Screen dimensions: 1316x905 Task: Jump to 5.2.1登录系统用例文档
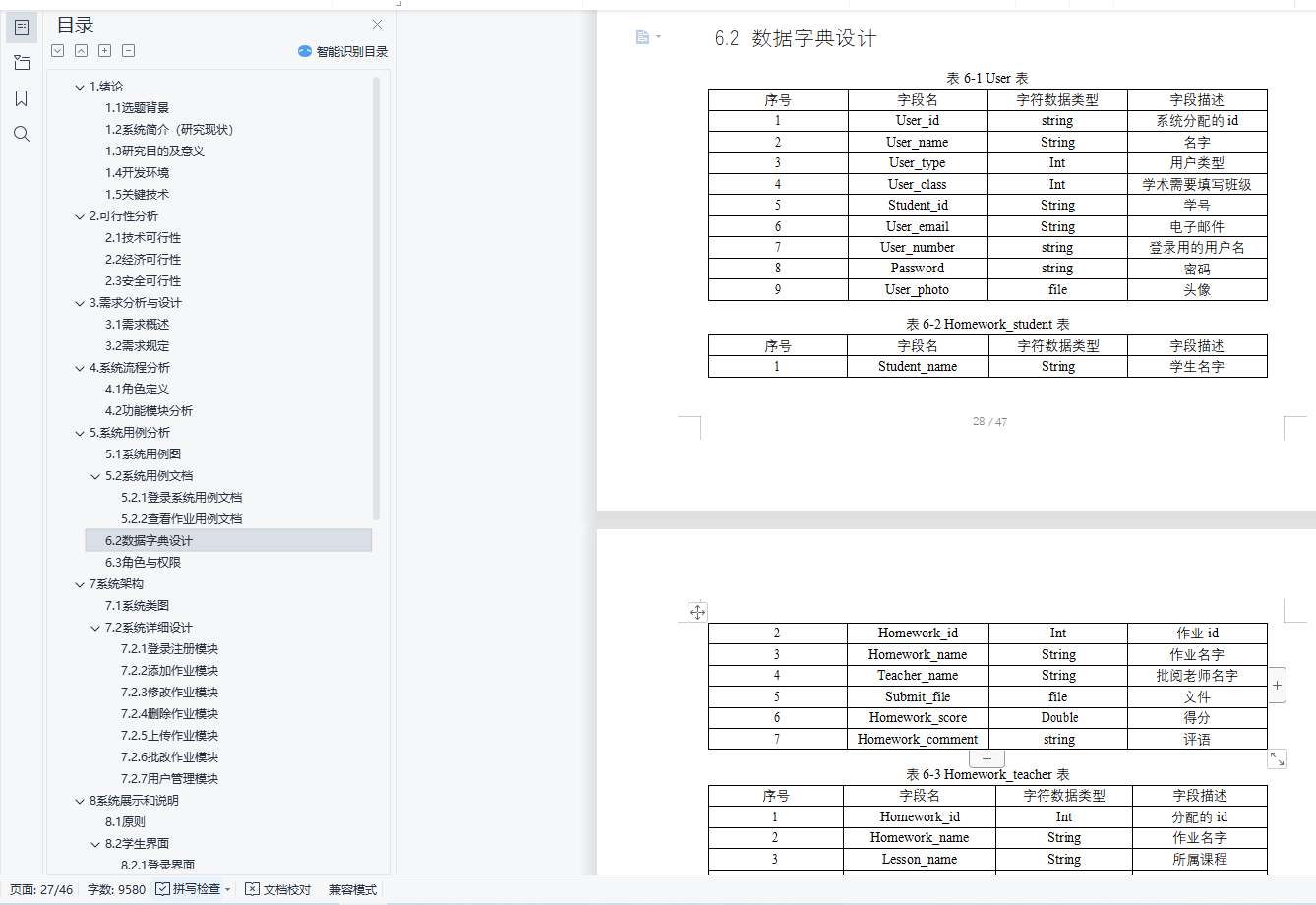[181, 498]
